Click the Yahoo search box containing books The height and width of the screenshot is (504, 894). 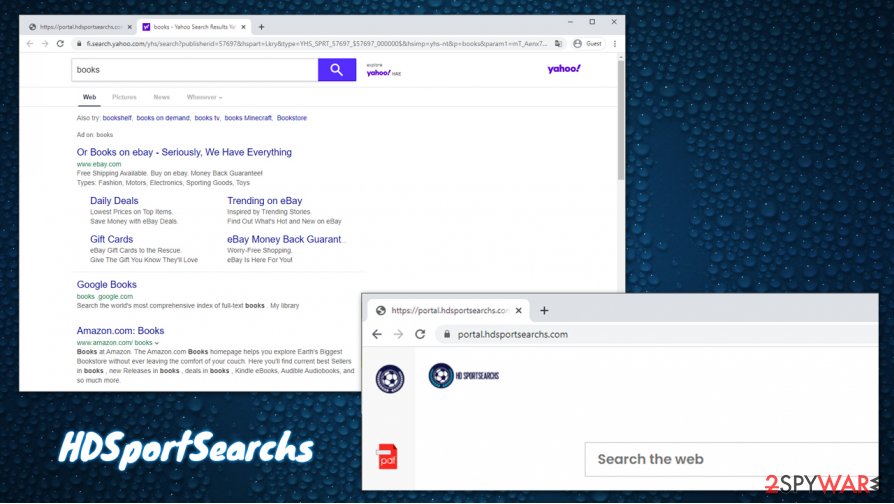pos(194,70)
